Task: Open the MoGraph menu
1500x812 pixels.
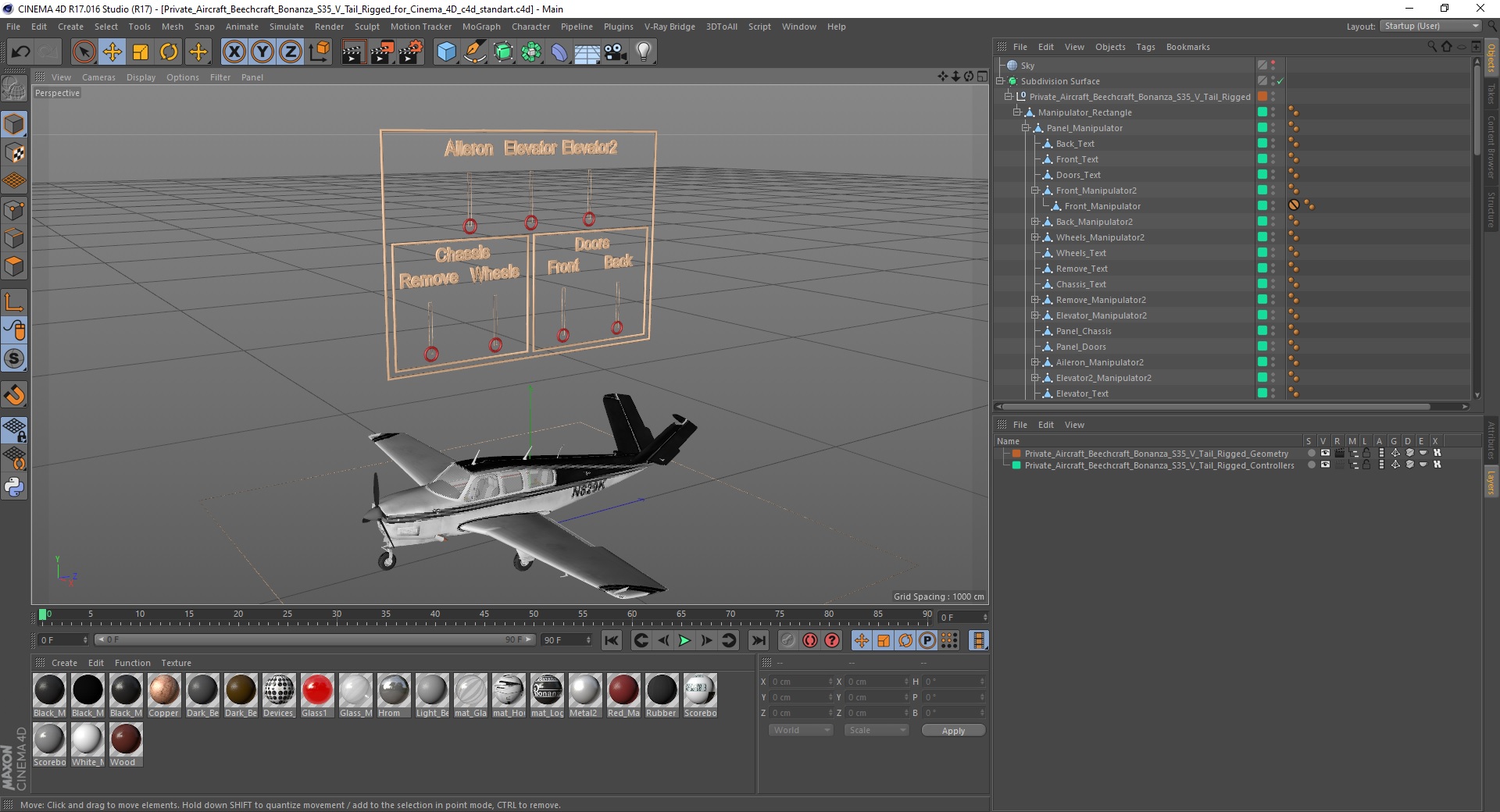Action: [481, 27]
